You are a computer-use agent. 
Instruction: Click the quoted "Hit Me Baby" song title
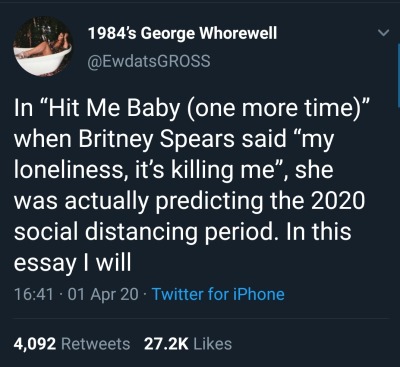pos(181,108)
